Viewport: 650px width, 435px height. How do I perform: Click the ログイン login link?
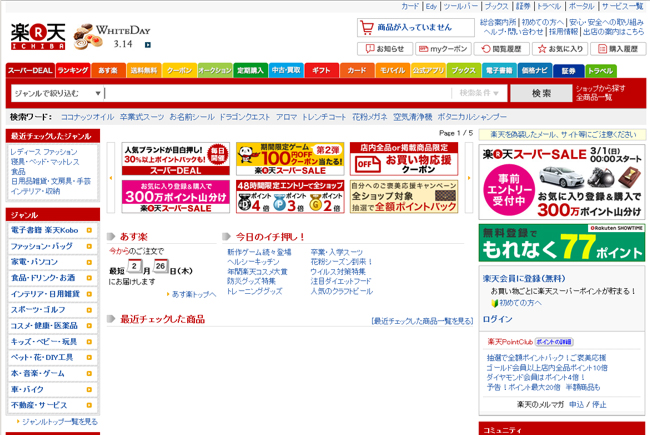coord(497,319)
